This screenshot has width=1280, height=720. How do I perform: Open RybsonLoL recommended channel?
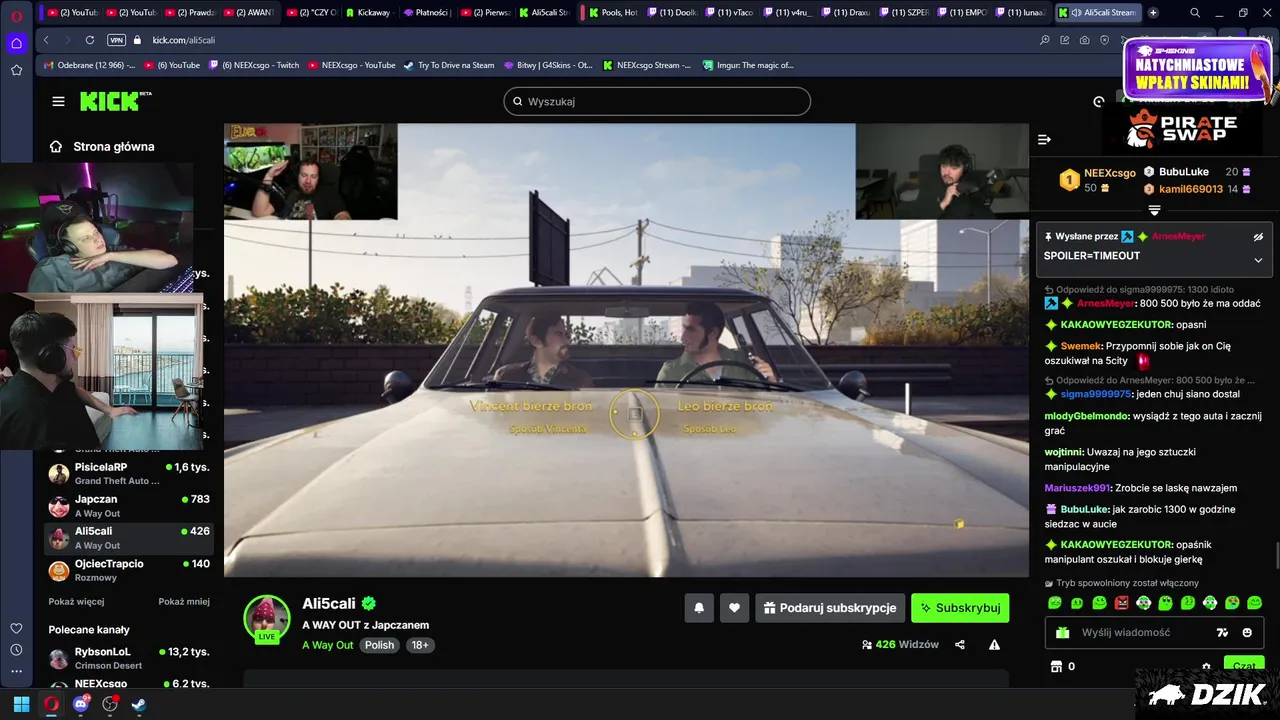[x=128, y=657]
